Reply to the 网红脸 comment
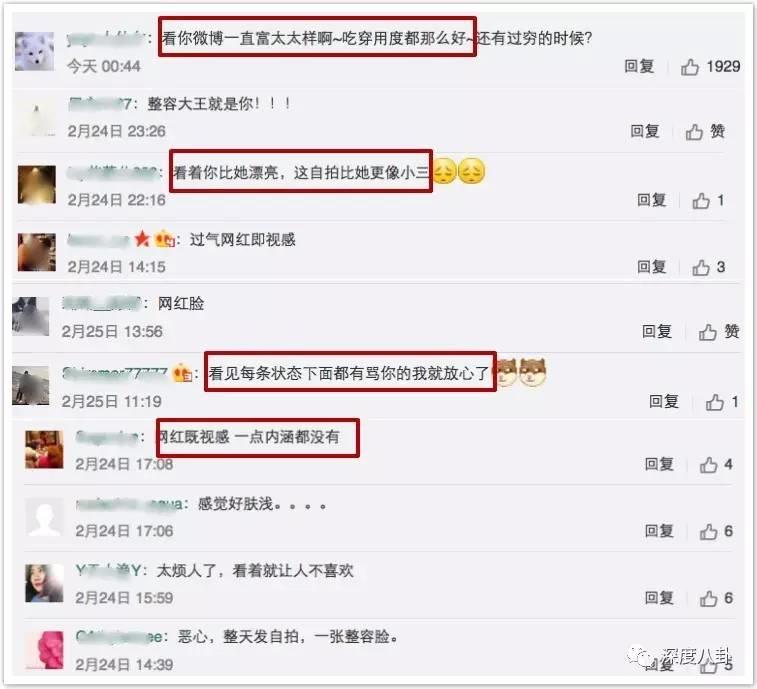Screen dimensions: 757x689 pyautogui.click(x=657, y=331)
